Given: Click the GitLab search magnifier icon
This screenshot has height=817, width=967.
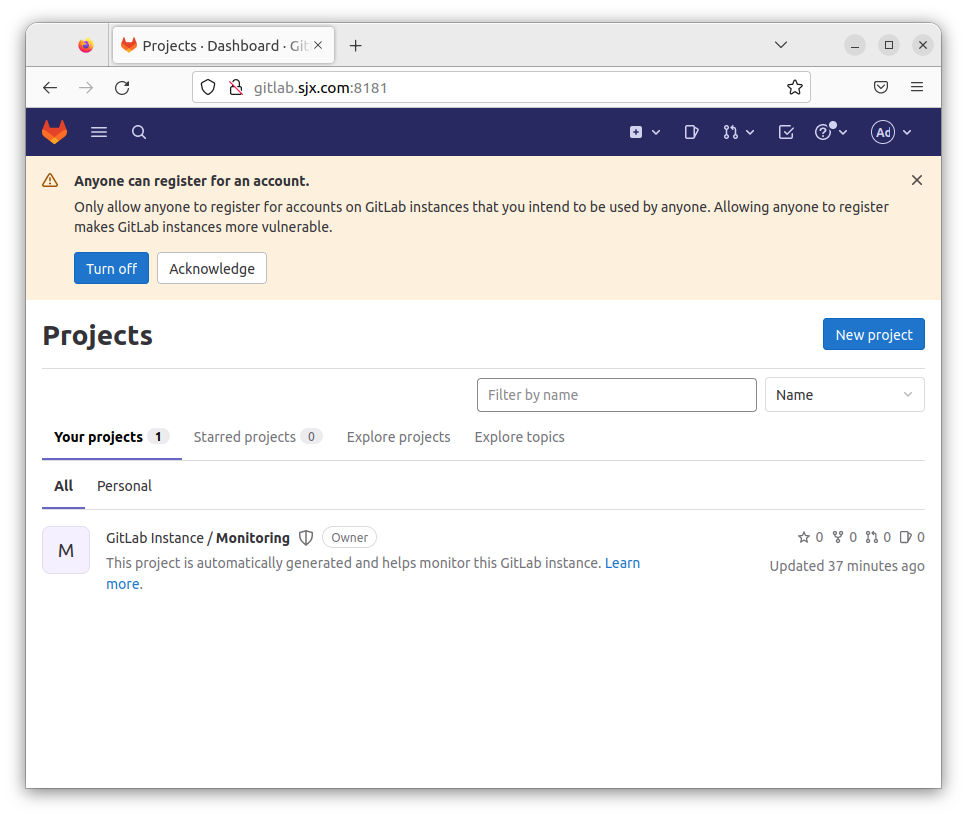Looking at the screenshot, I should [139, 132].
